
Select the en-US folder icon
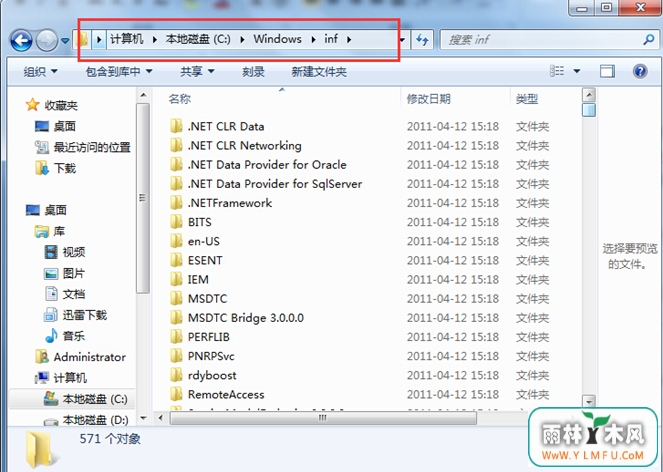coord(176,241)
